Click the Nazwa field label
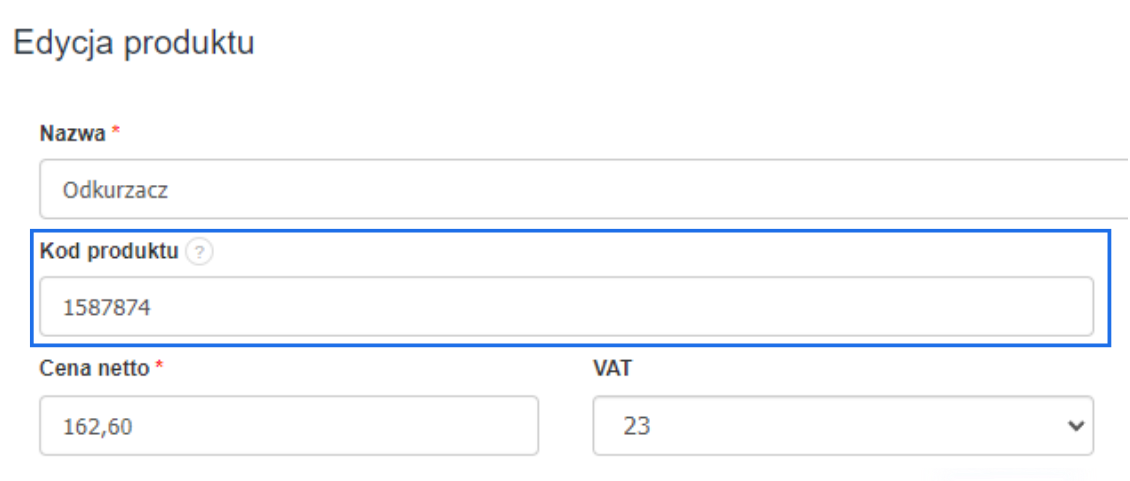The height and width of the screenshot is (481, 1130). 72,133
